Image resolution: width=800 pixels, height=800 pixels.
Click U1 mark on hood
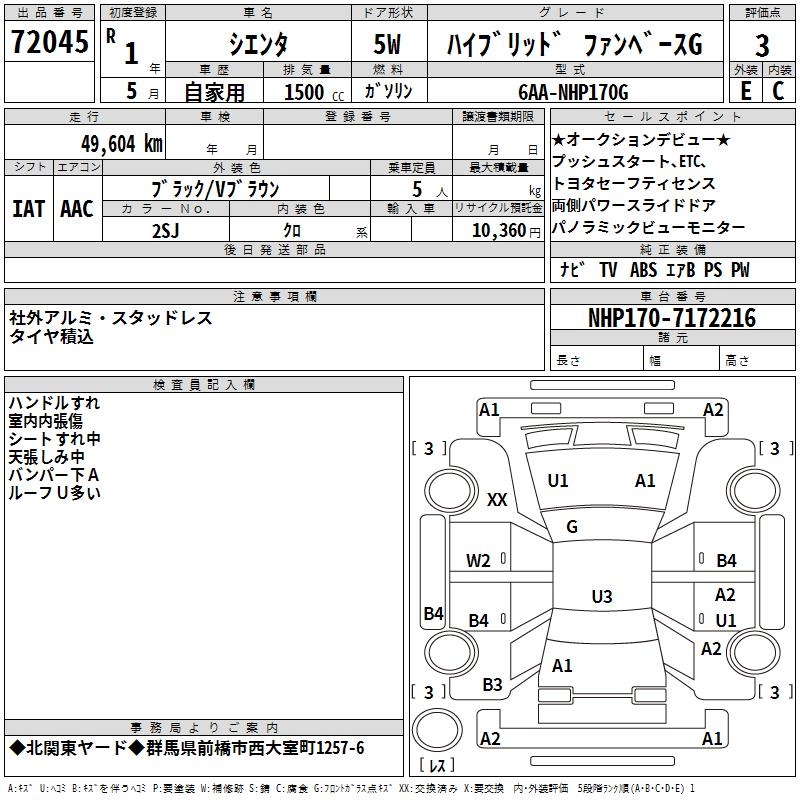pyautogui.click(x=558, y=481)
